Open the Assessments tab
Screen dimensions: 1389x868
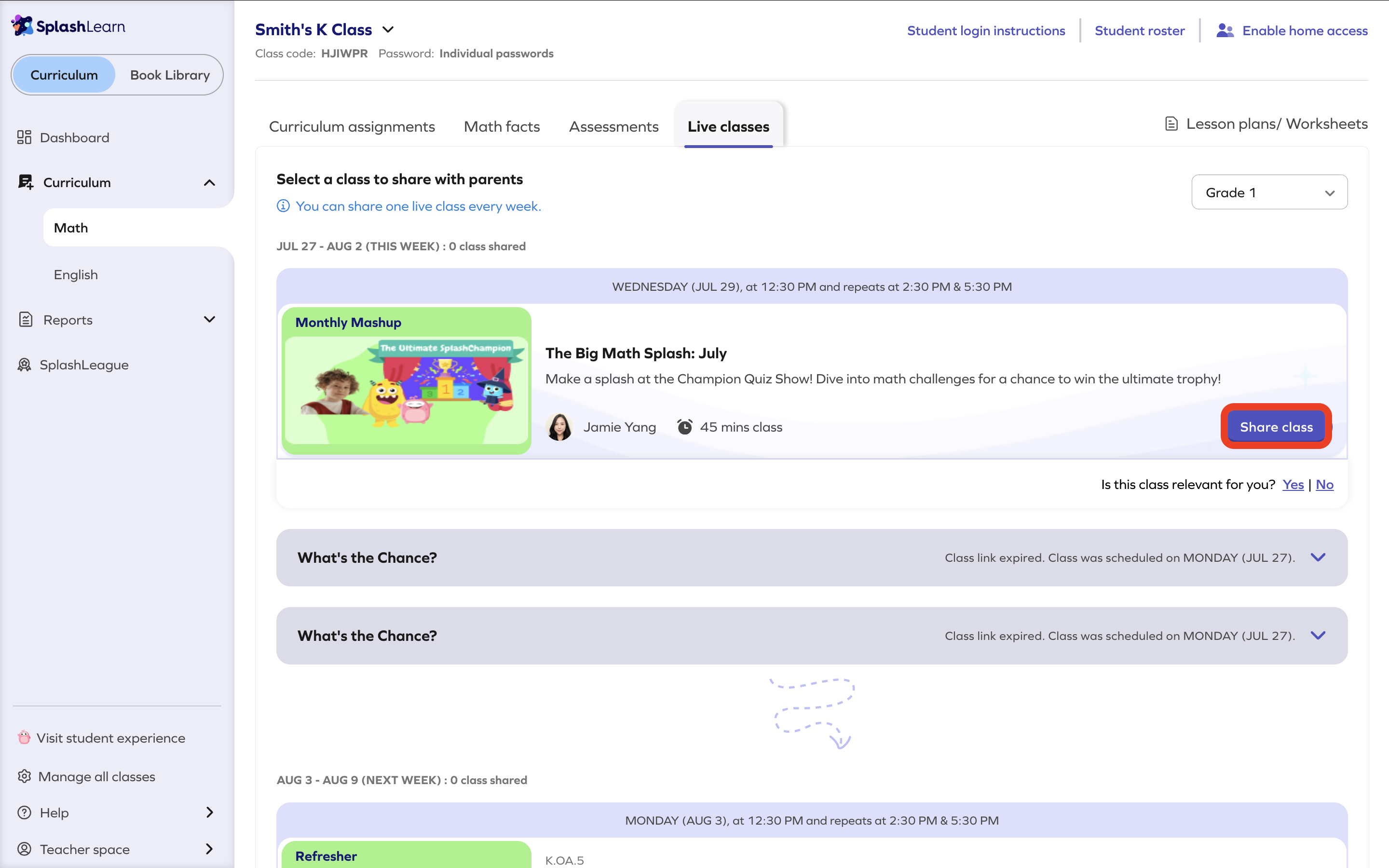tap(613, 126)
